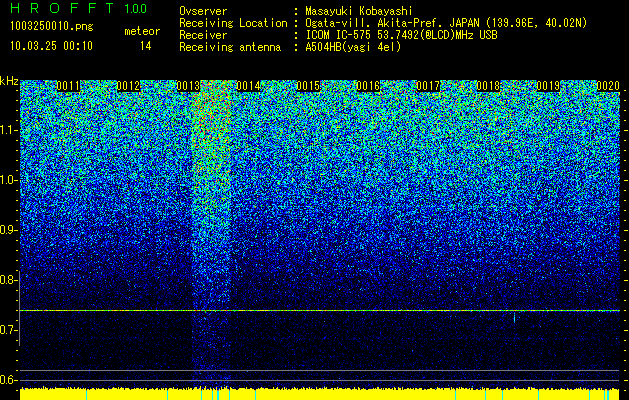Click the ICOM IC-575 receiver text
The width and height of the screenshot is (629, 400).
tap(401, 35)
